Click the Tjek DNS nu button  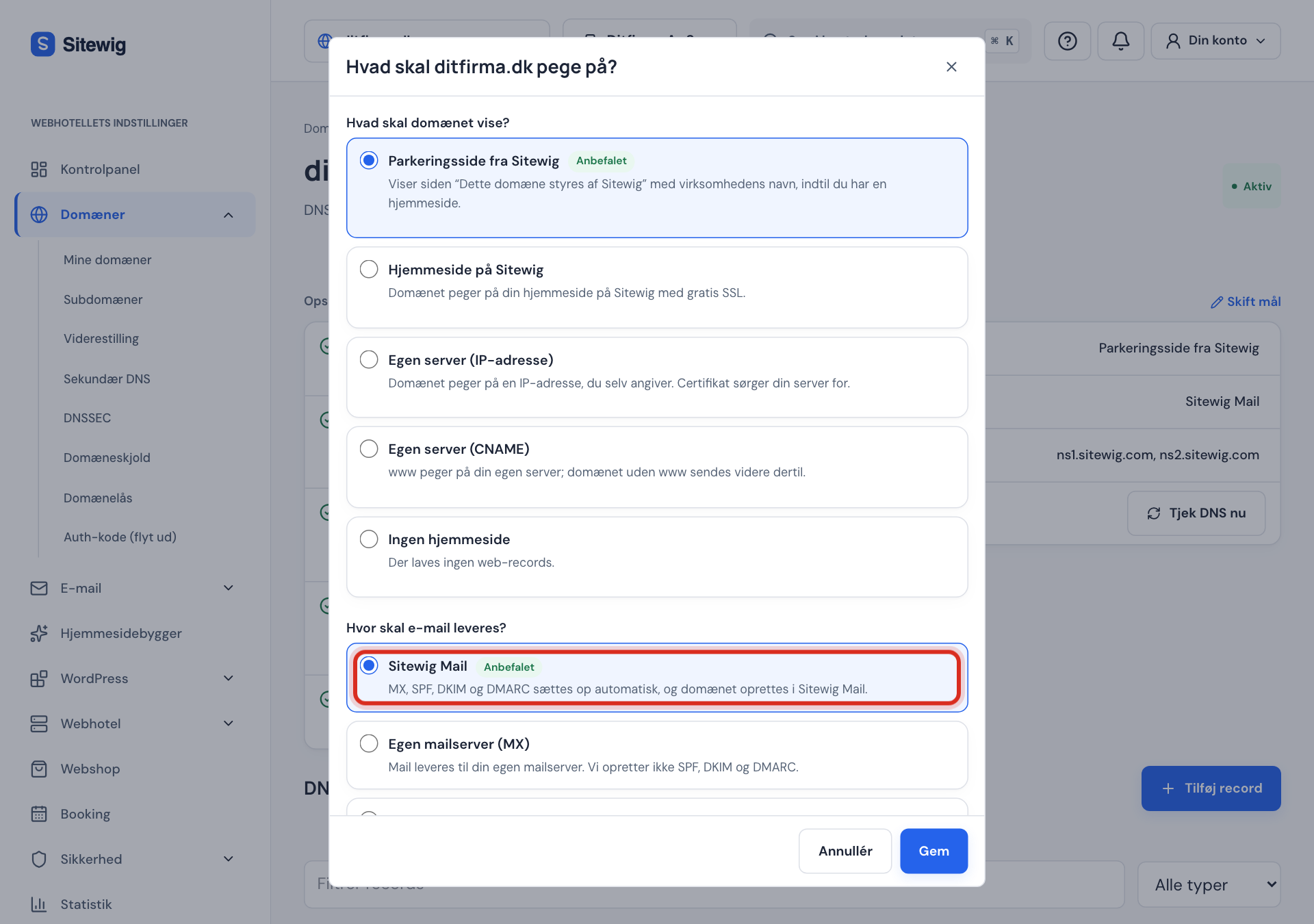1196,513
